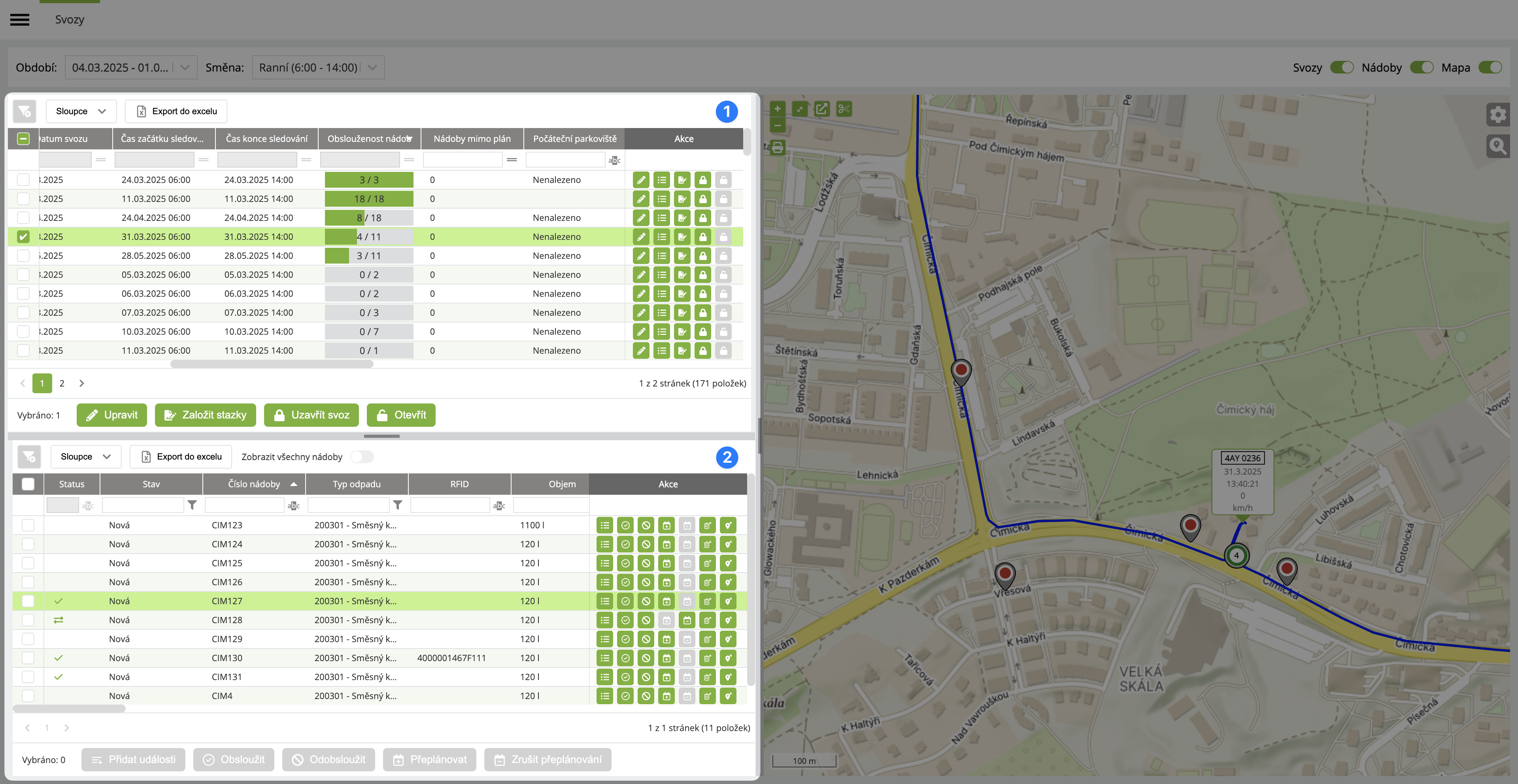
Task: Check the CIM127 row checkbox
Action: [28, 601]
